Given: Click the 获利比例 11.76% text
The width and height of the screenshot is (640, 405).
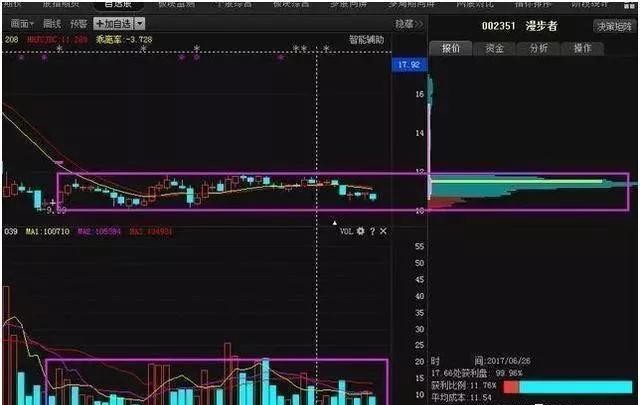Looking at the screenshot, I should tap(464, 385).
